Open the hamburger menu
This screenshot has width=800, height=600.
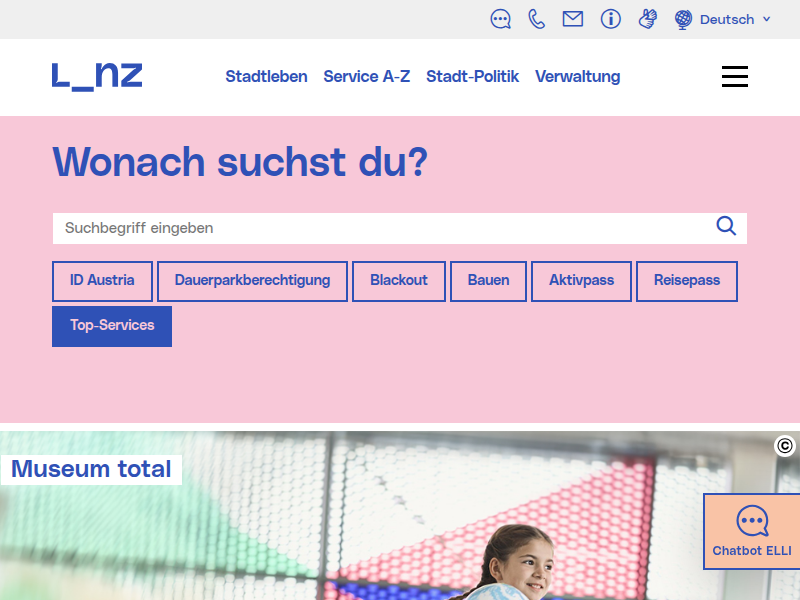click(x=735, y=77)
